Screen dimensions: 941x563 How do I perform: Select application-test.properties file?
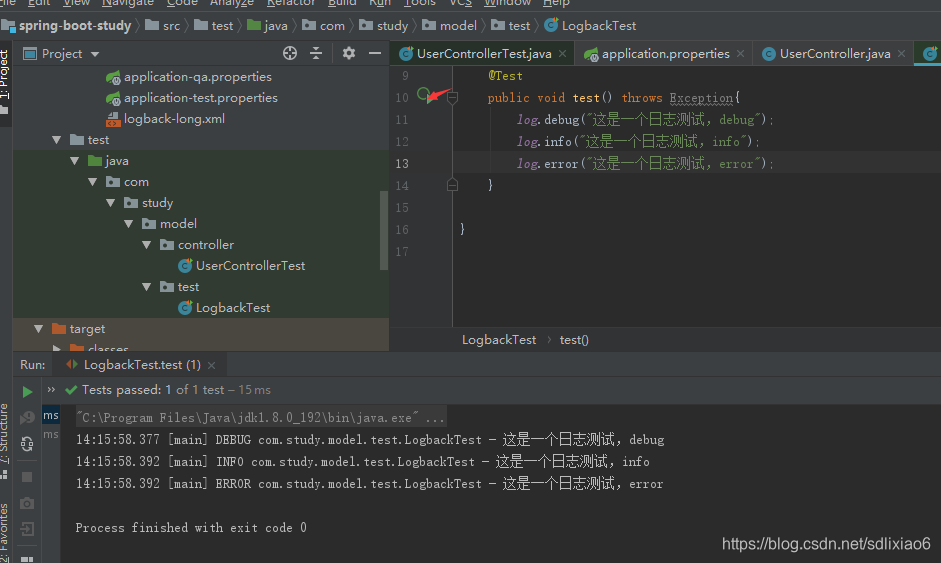coord(200,98)
